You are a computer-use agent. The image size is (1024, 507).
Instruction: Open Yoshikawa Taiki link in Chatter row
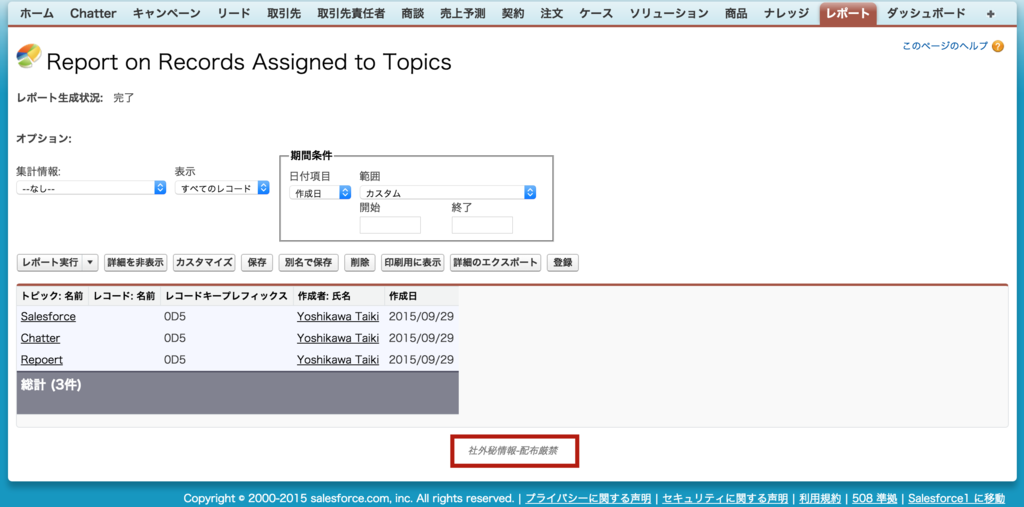(338, 338)
